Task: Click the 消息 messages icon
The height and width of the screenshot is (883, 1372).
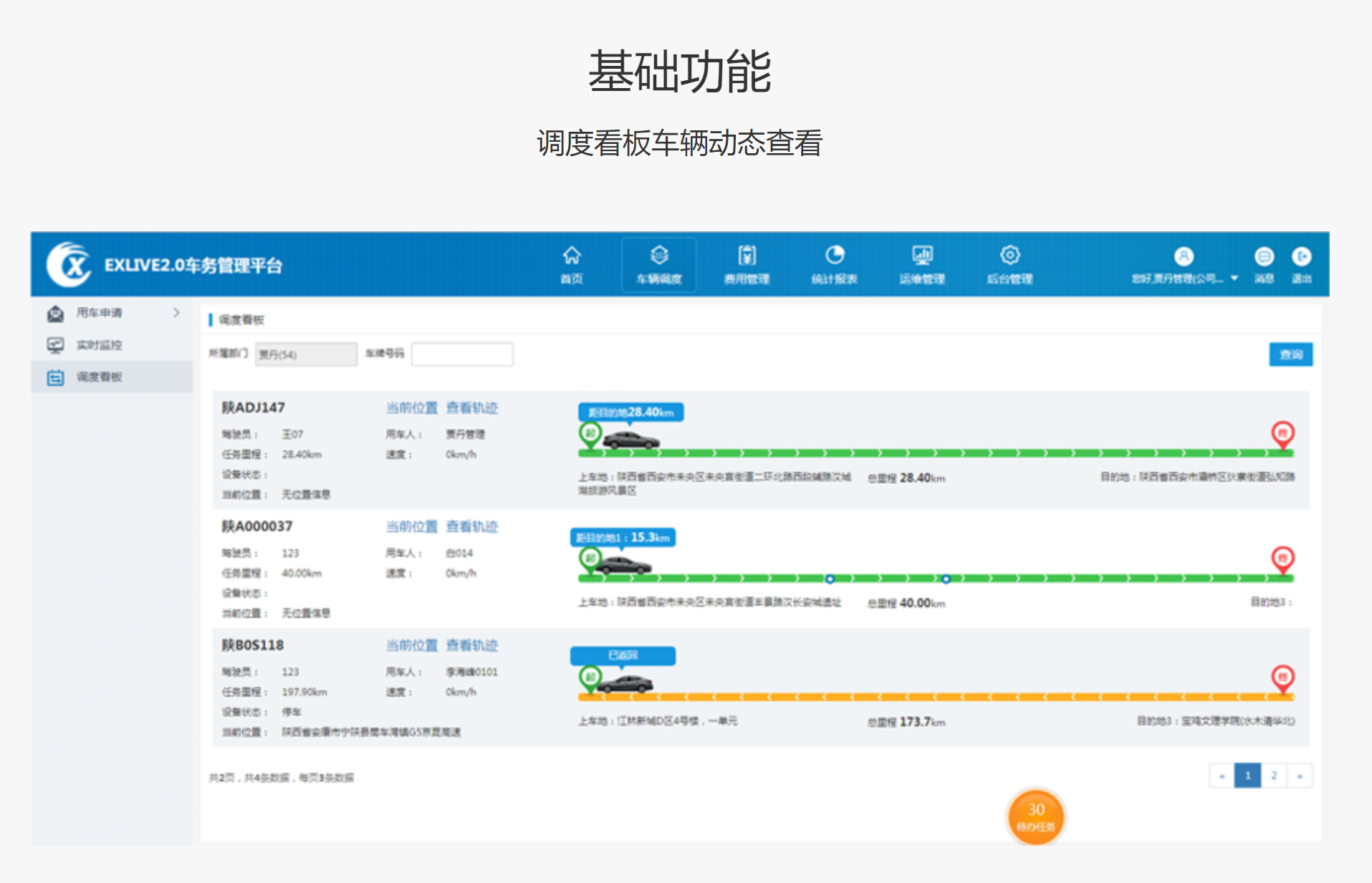Action: click(x=1264, y=257)
